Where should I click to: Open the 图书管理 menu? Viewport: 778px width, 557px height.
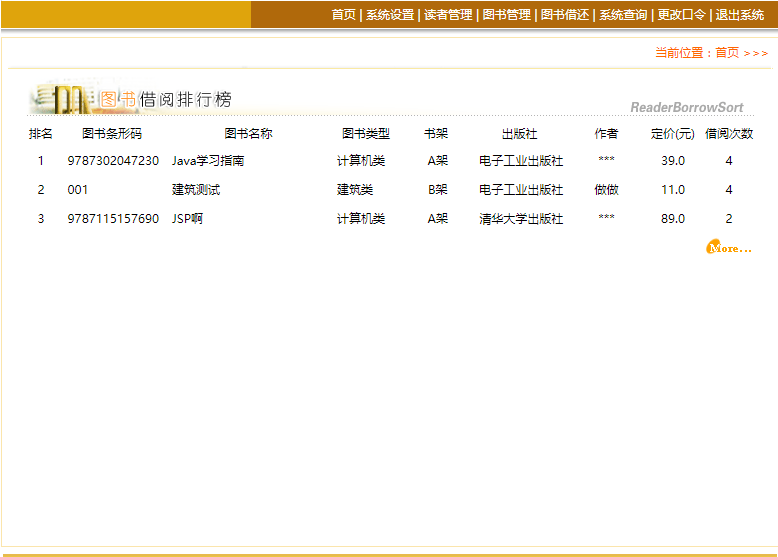pyautogui.click(x=507, y=15)
